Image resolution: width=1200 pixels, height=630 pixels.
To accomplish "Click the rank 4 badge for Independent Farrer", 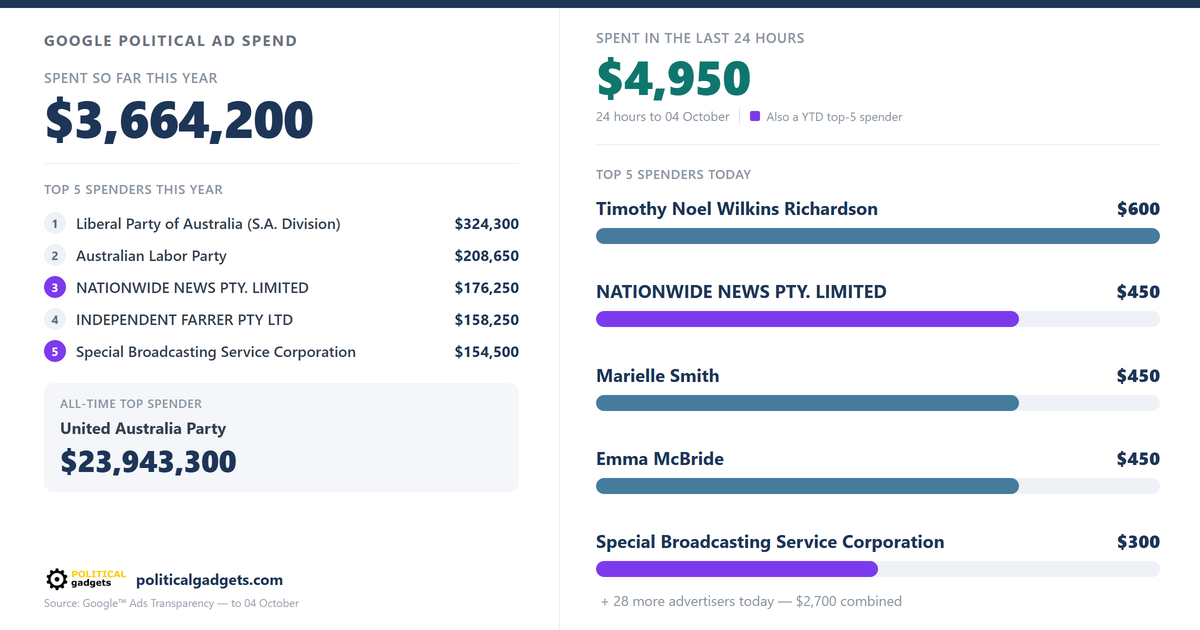I will point(55,320).
